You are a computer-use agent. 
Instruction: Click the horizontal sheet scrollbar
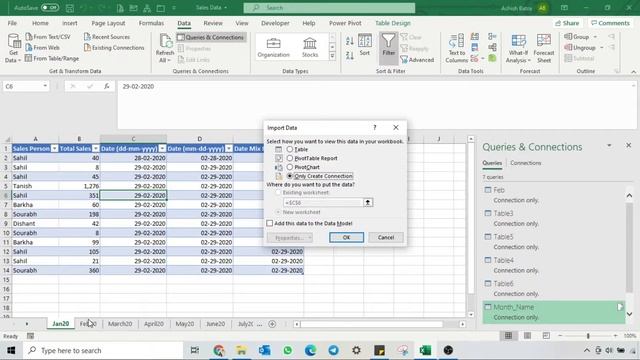[371, 324]
